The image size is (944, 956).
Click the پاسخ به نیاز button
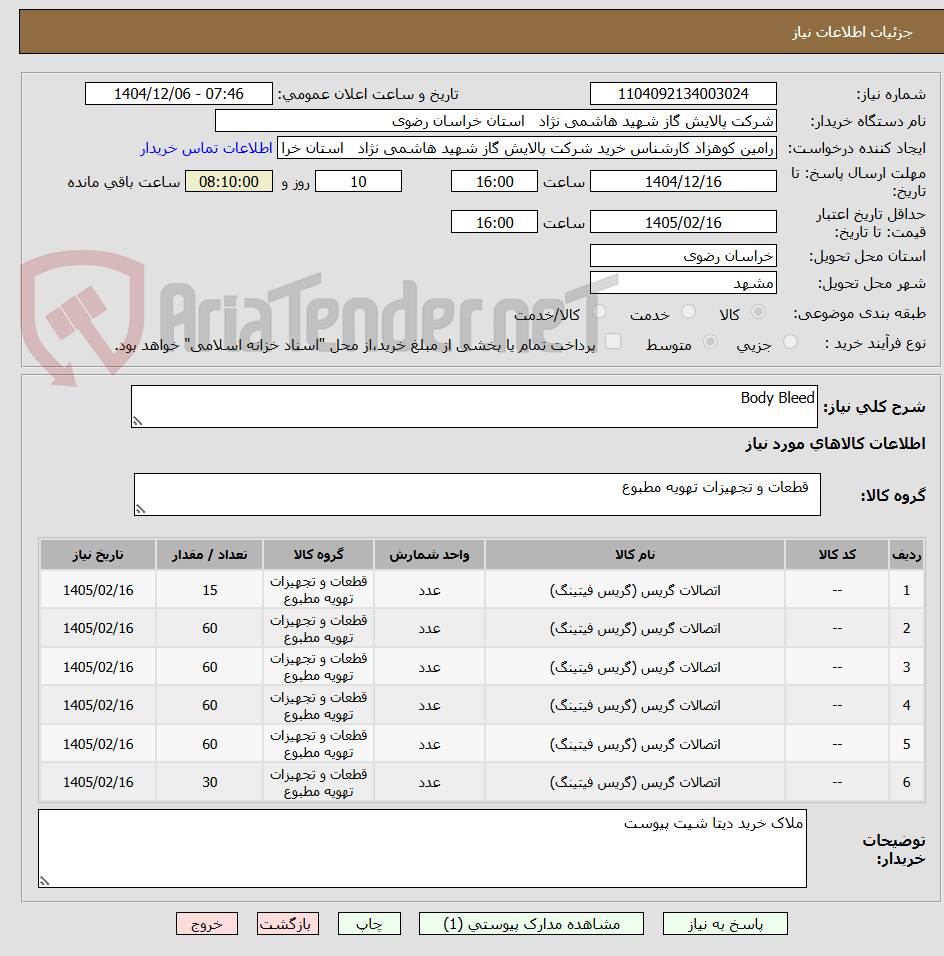tap(725, 924)
